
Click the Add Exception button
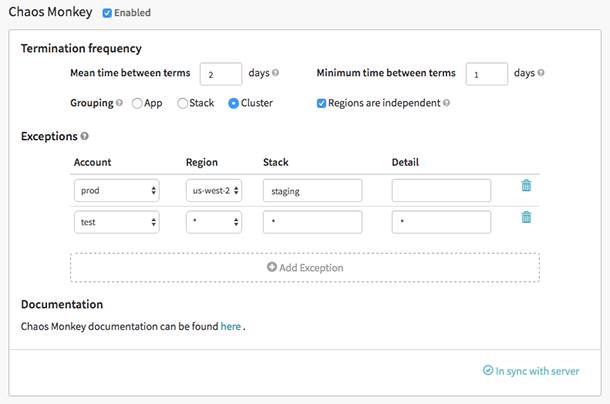tap(304, 267)
